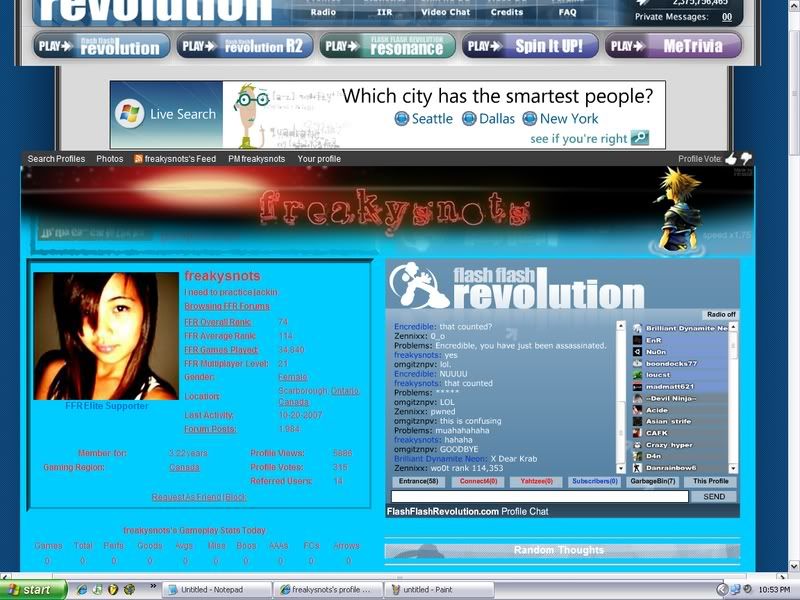Click Acide's avatar in the chat list

click(x=637, y=410)
